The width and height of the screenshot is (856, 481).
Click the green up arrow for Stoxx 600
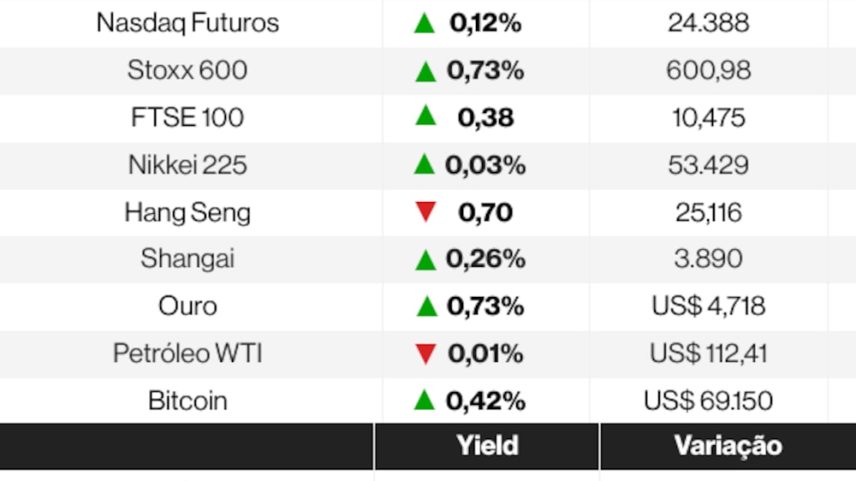pos(426,71)
